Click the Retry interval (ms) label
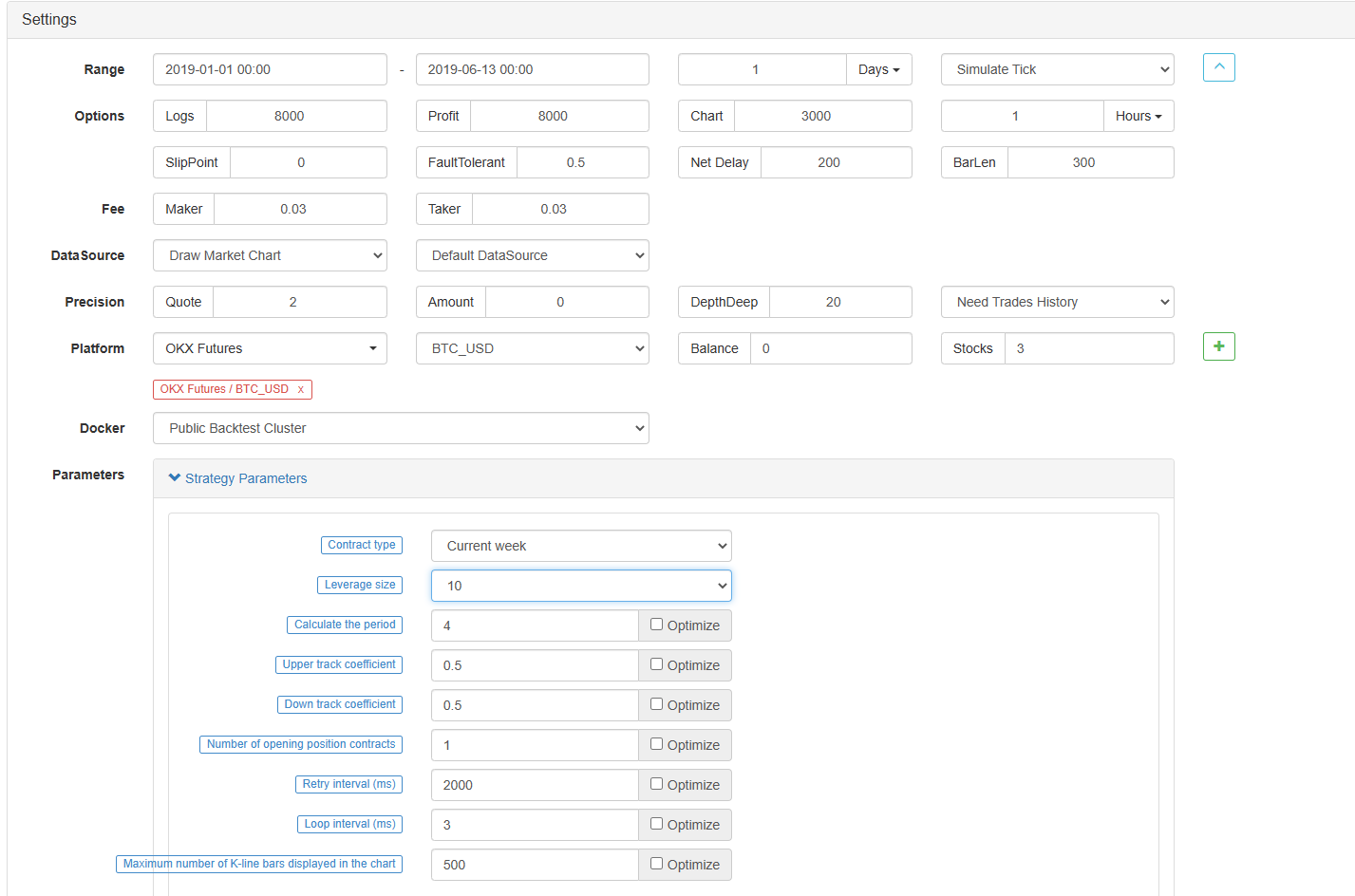This screenshot has width=1355, height=896. click(348, 784)
